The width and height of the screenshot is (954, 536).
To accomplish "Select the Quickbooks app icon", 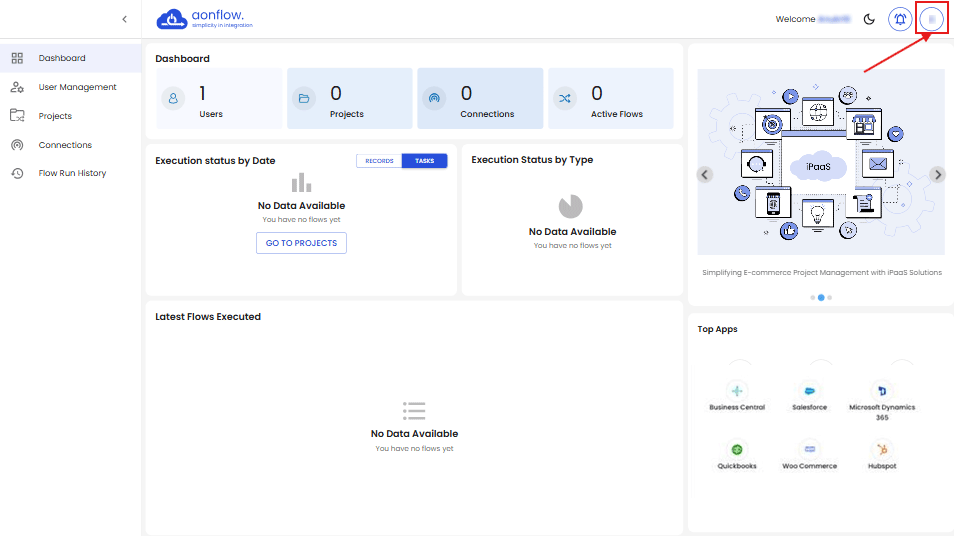I will [737, 449].
